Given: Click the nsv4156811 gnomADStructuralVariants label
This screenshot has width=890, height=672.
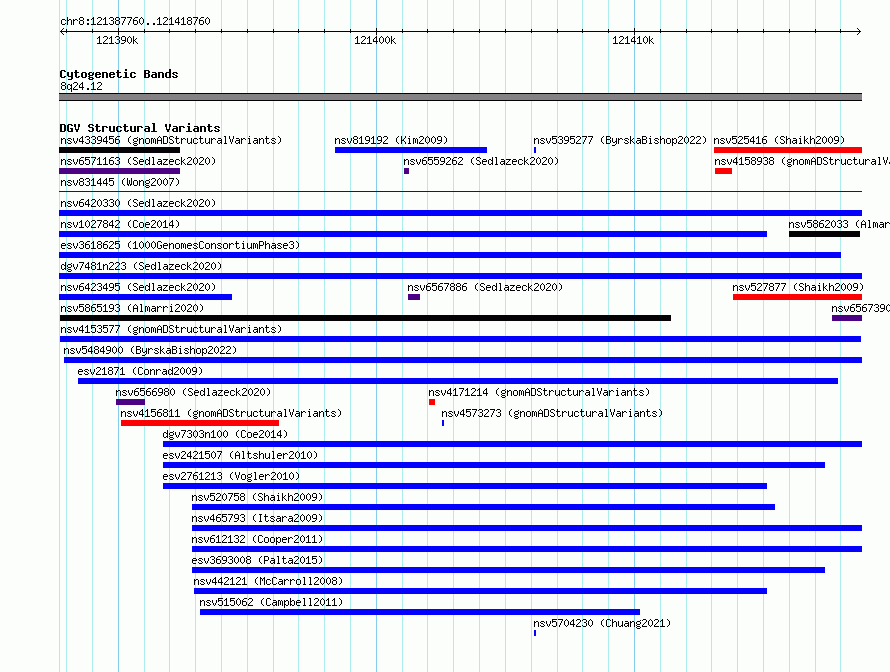Looking at the screenshot, I should [231, 413].
